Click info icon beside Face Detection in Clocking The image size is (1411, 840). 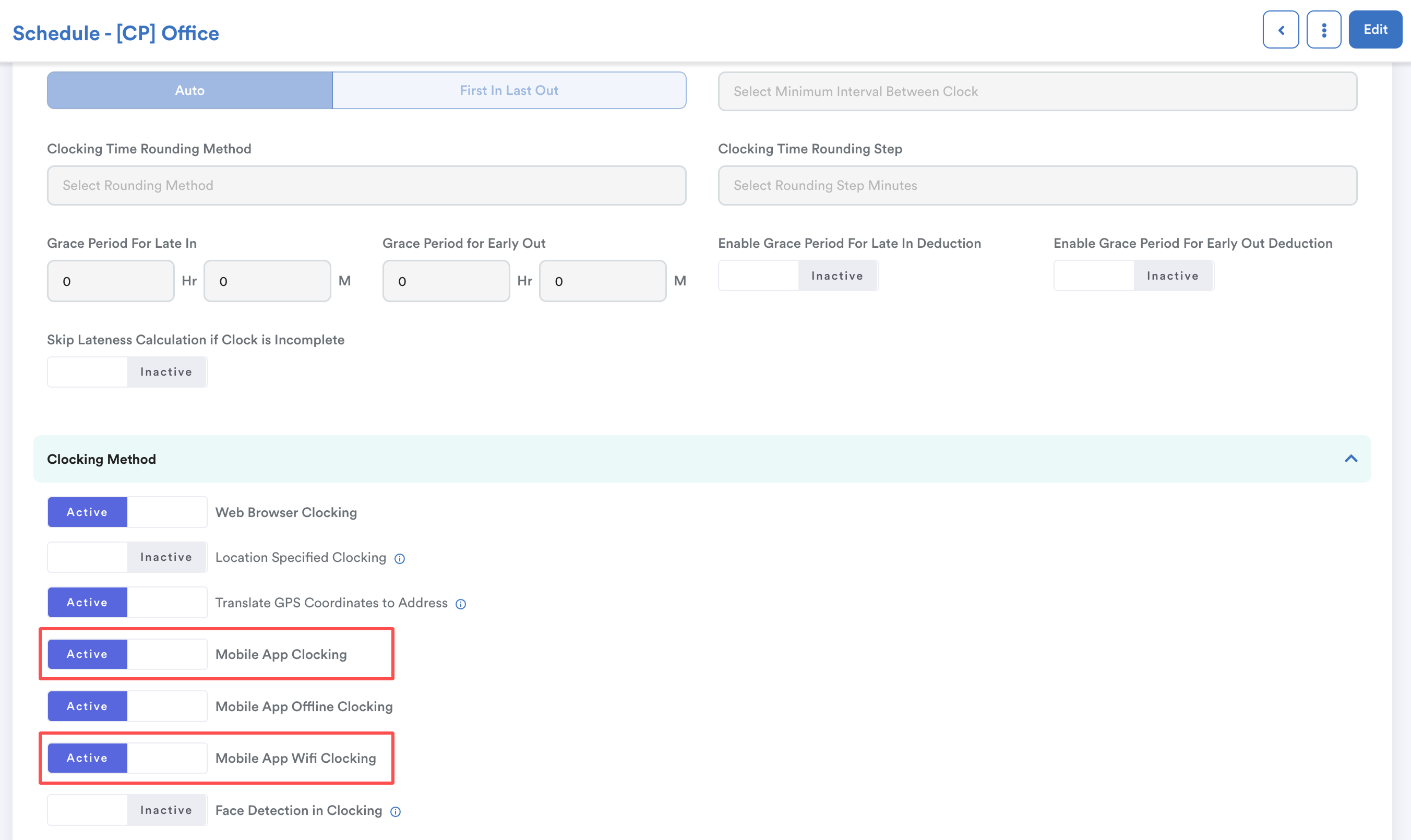[x=396, y=812]
